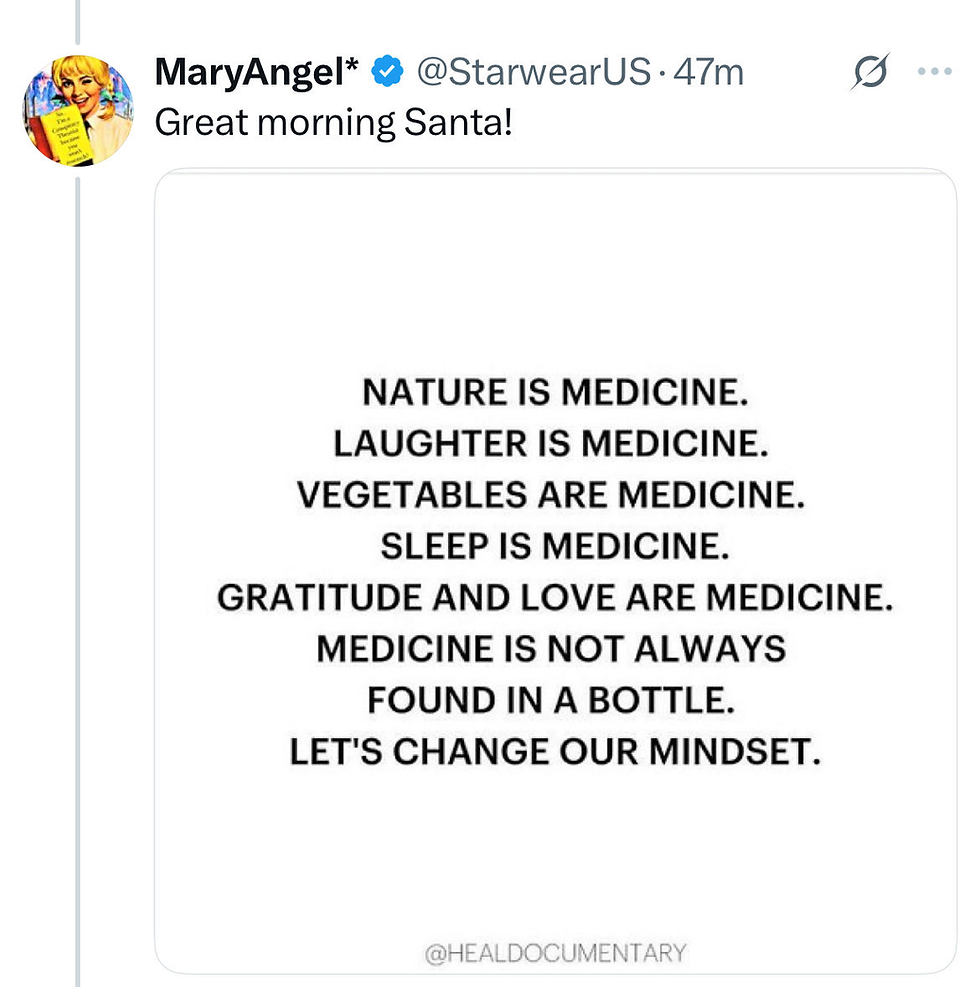Viewport: 980px width, 987px height.
Task: Click the "MEDICINE IS NOT ALWAYS" line
Action: (551, 649)
